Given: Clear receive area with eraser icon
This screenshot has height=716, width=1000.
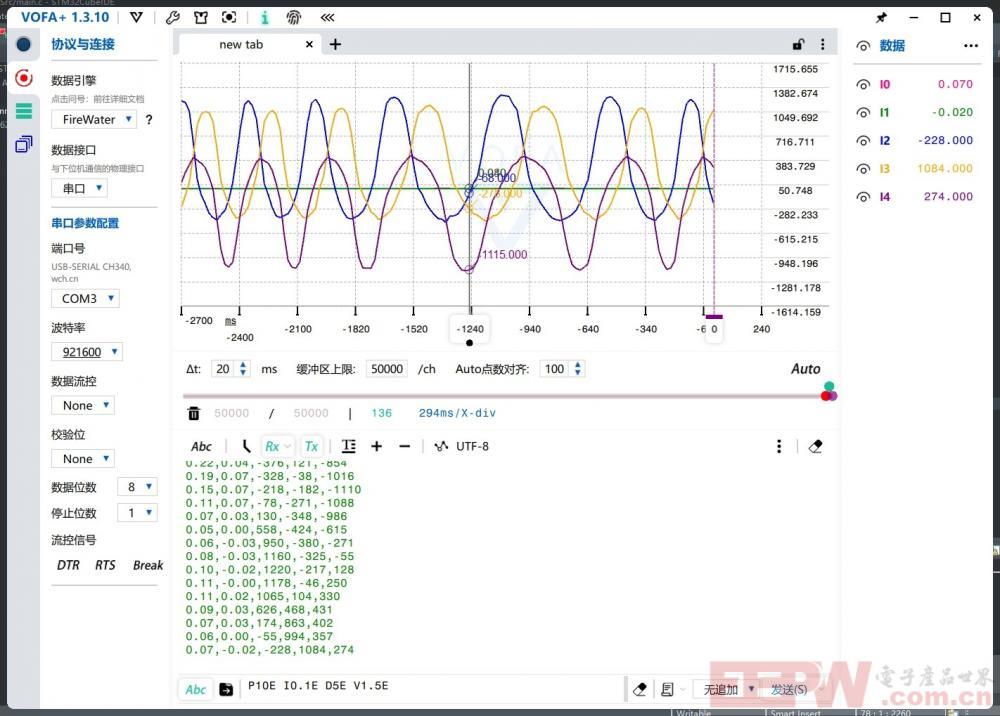Looking at the screenshot, I should (x=815, y=446).
